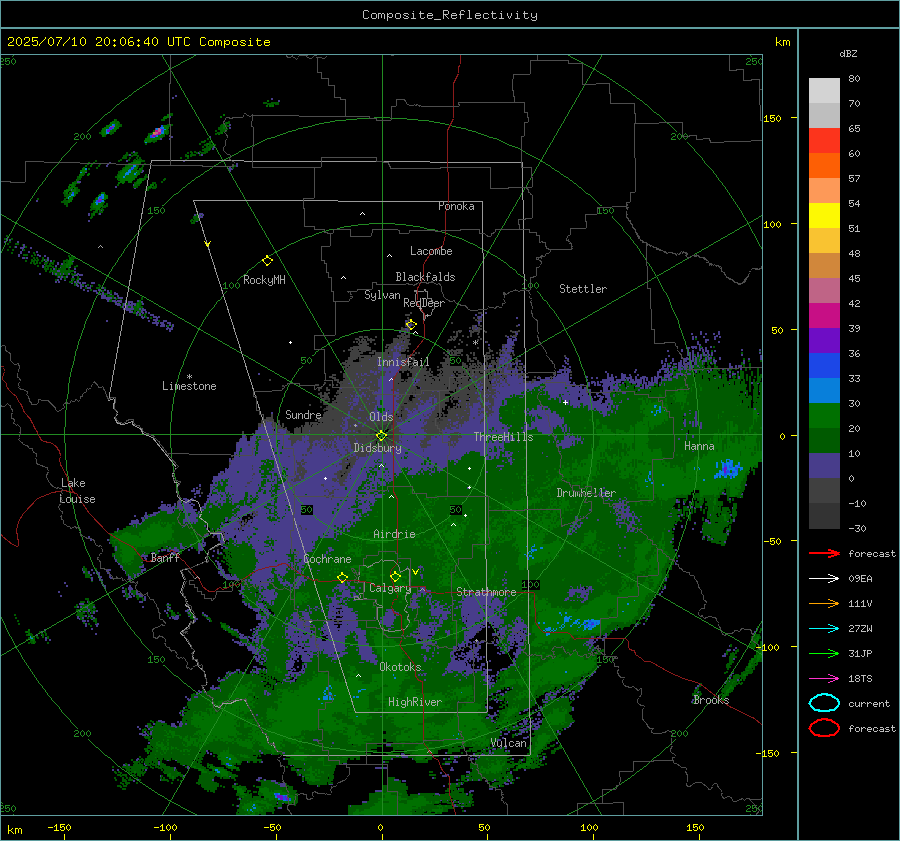
Task: Pick the light blue 30 dBZ swatch
Action: [x=824, y=390]
